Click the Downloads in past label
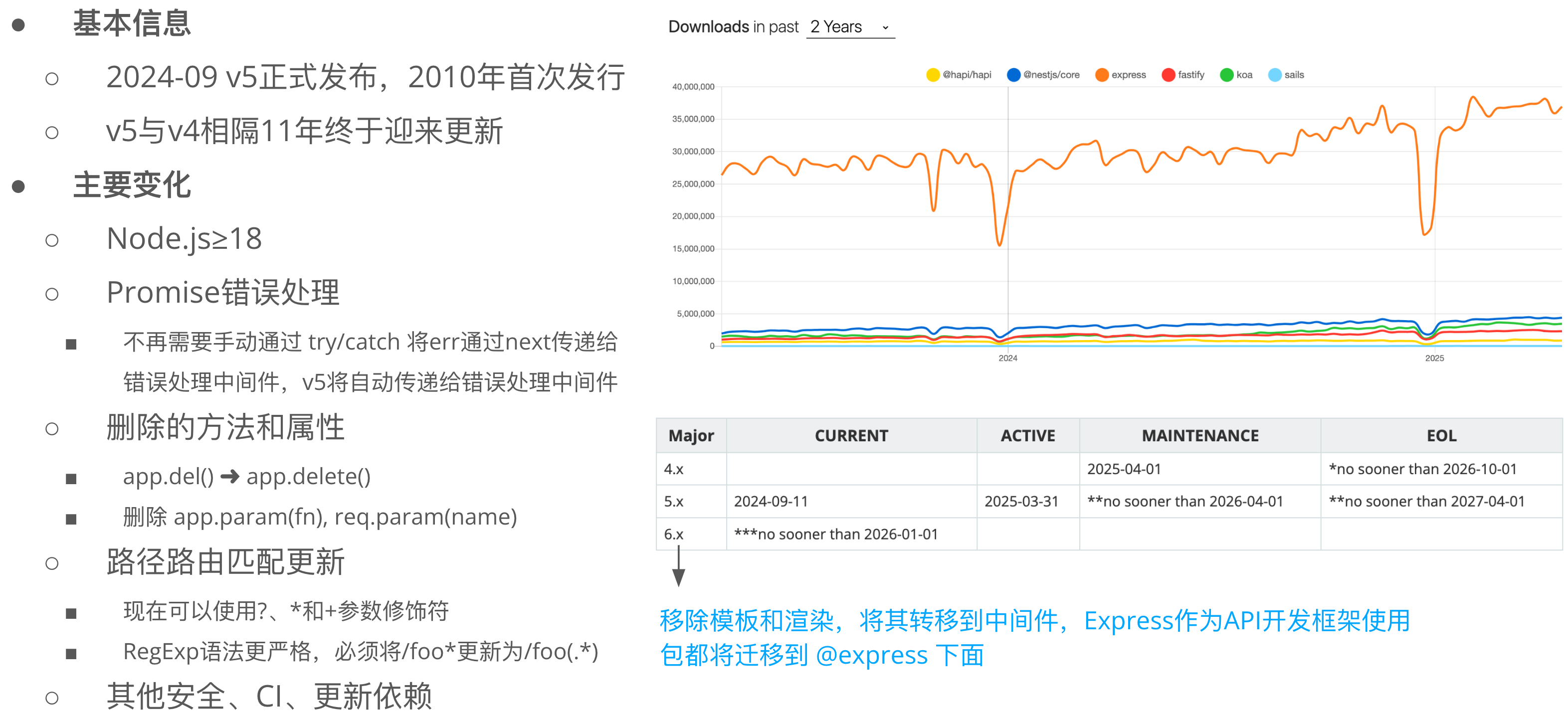 coord(733,27)
